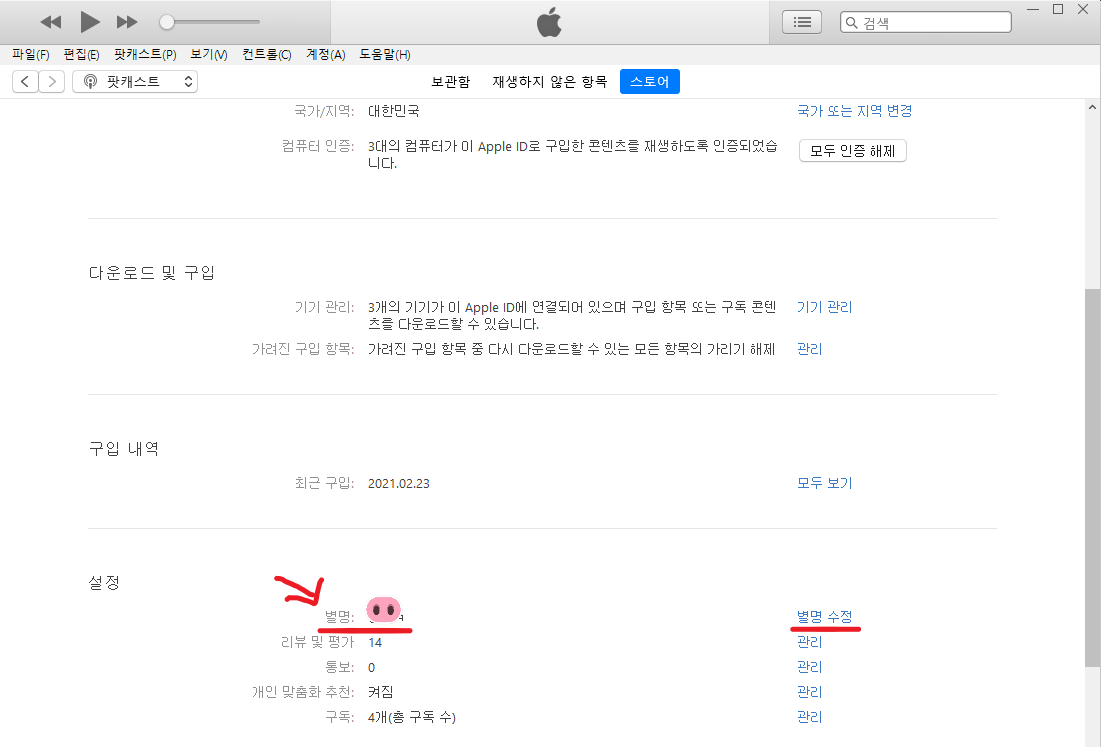Click the 별명: label
The height and width of the screenshot is (747, 1101).
pos(339,616)
